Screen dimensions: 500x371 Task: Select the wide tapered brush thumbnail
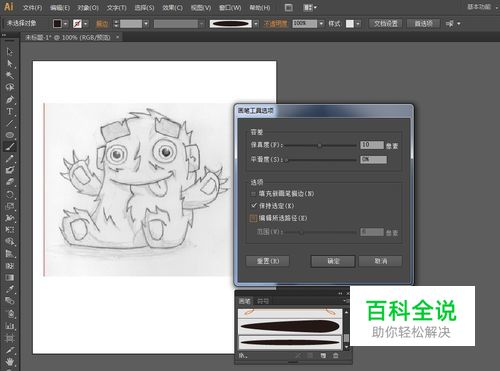(290, 326)
